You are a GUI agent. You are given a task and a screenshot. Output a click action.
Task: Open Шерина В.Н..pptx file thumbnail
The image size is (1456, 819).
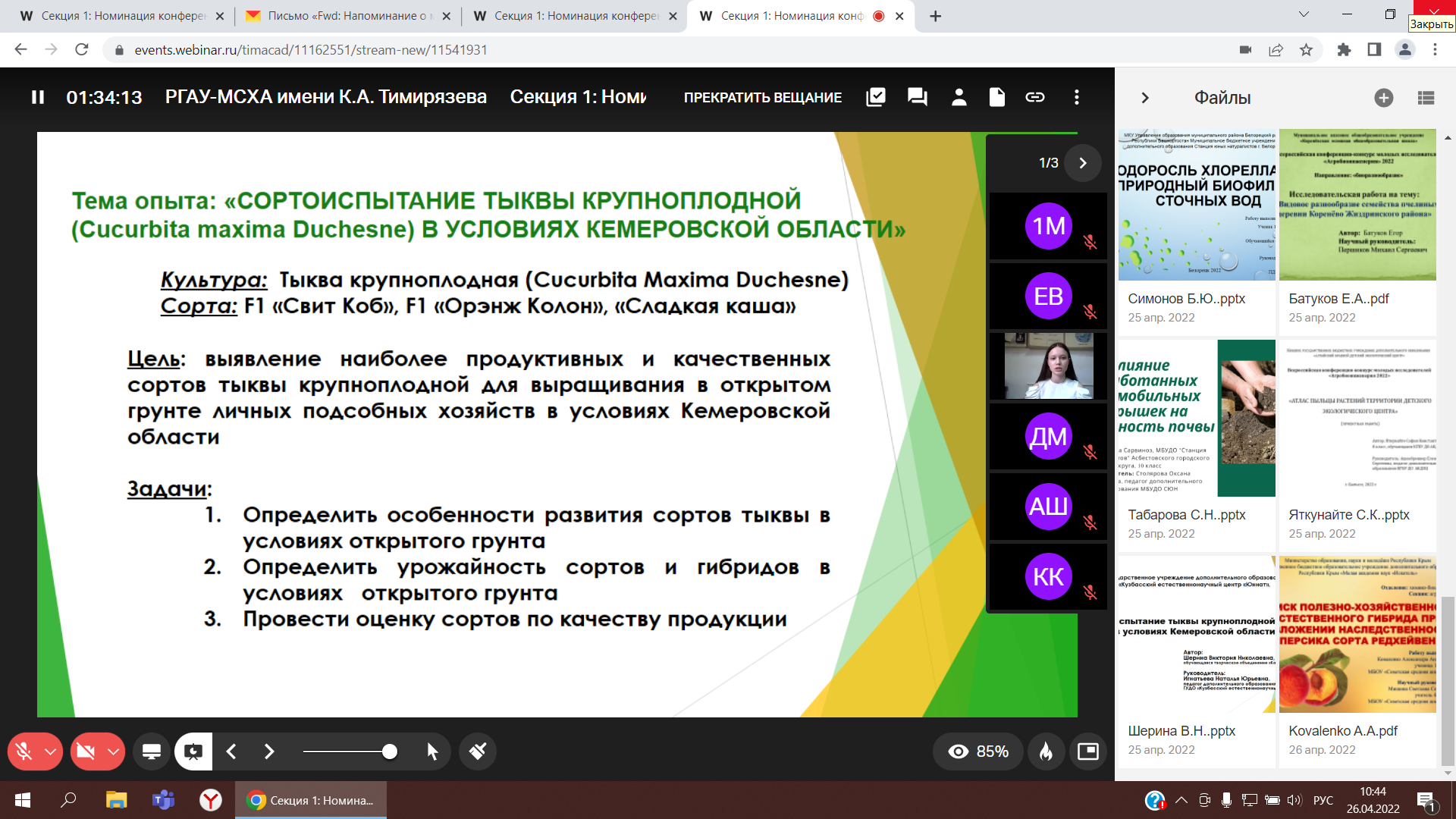[1197, 635]
